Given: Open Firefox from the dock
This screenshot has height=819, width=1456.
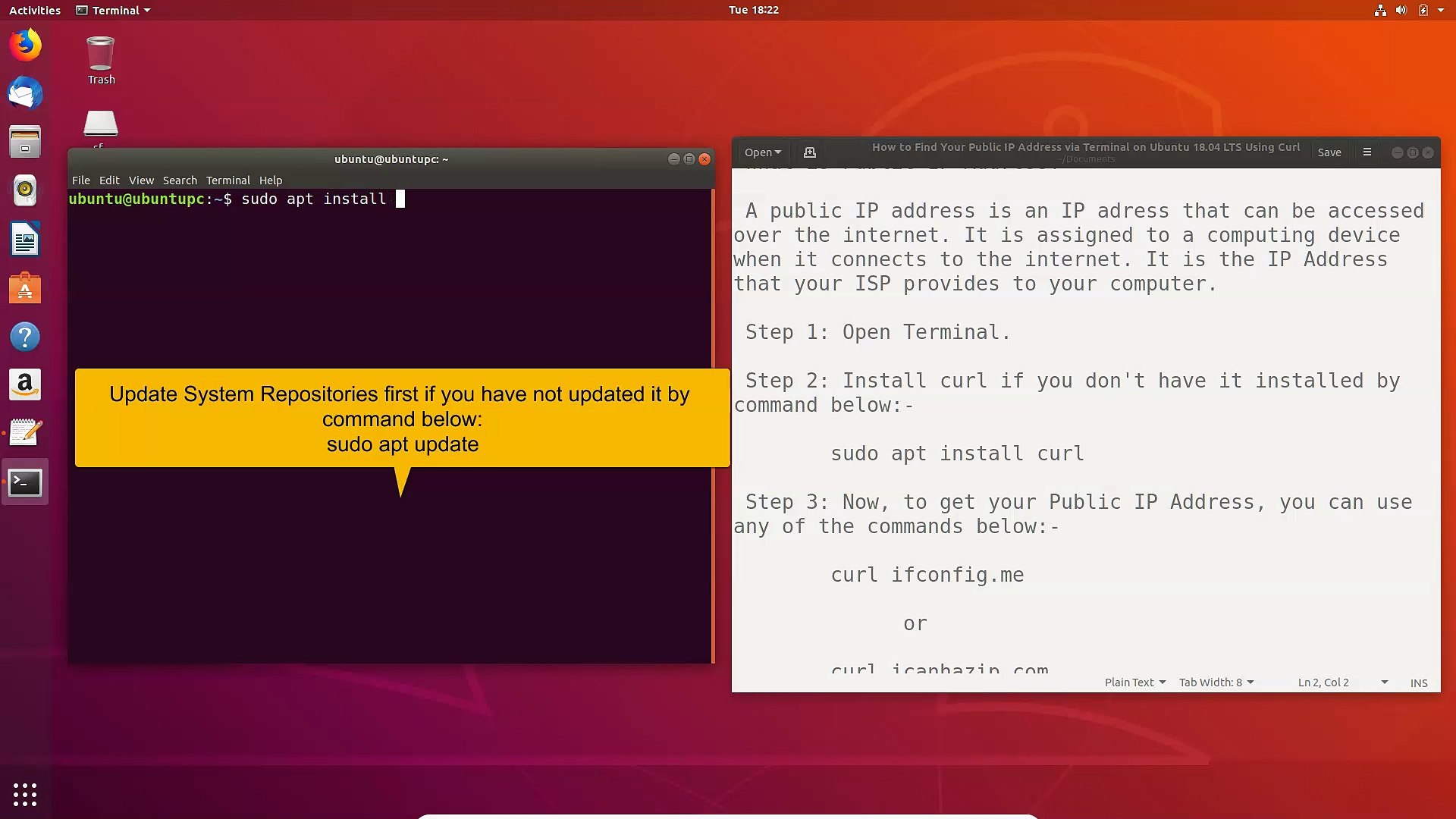Looking at the screenshot, I should pyautogui.click(x=25, y=45).
